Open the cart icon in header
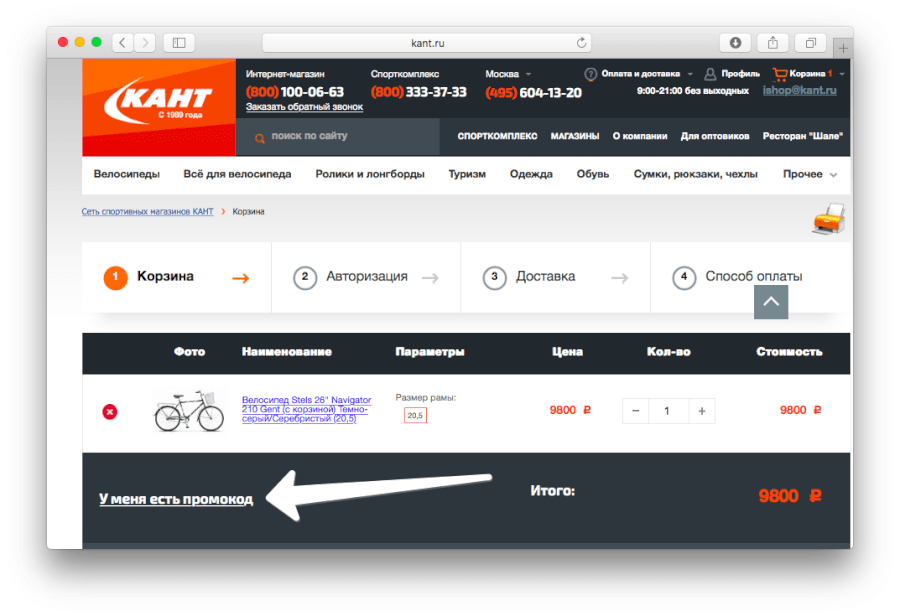 (x=780, y=74)
